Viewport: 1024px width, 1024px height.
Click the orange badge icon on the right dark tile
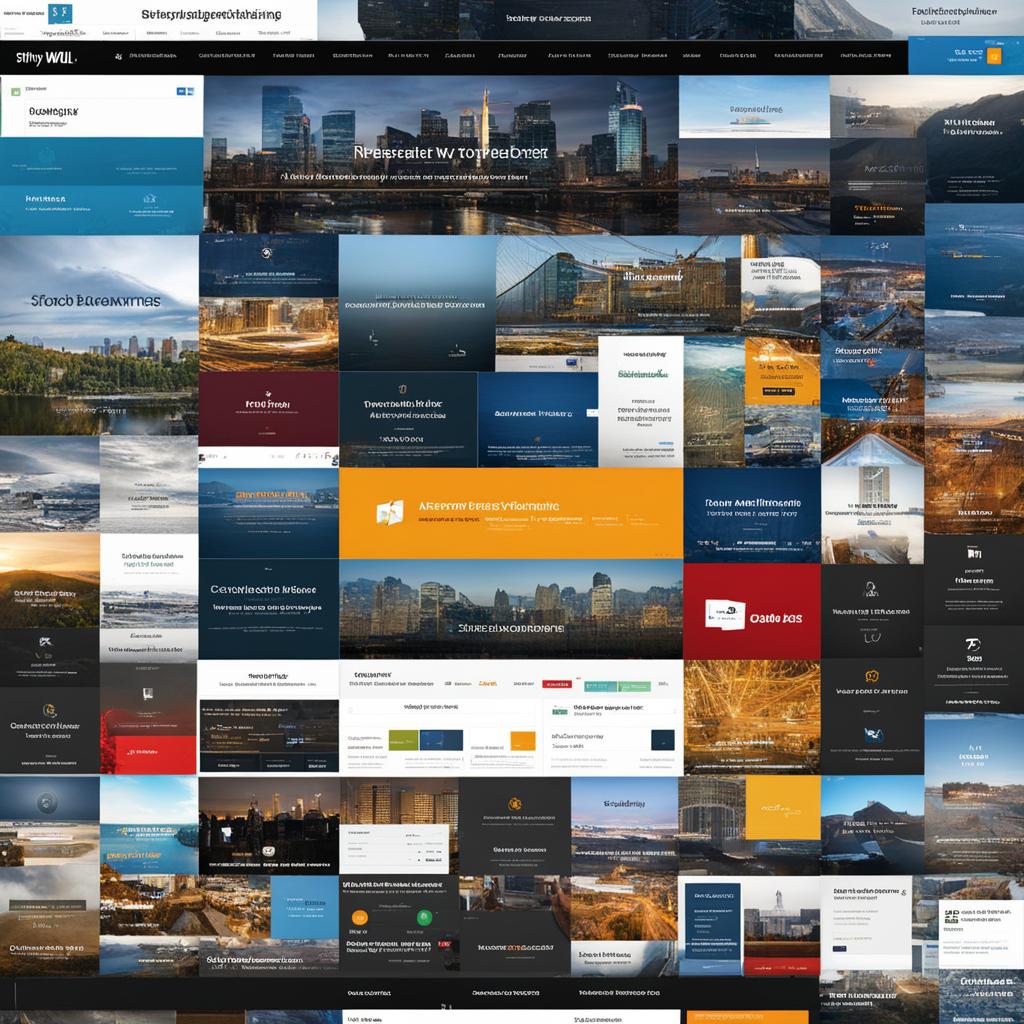pyautogui.click(x=871, y=676)
